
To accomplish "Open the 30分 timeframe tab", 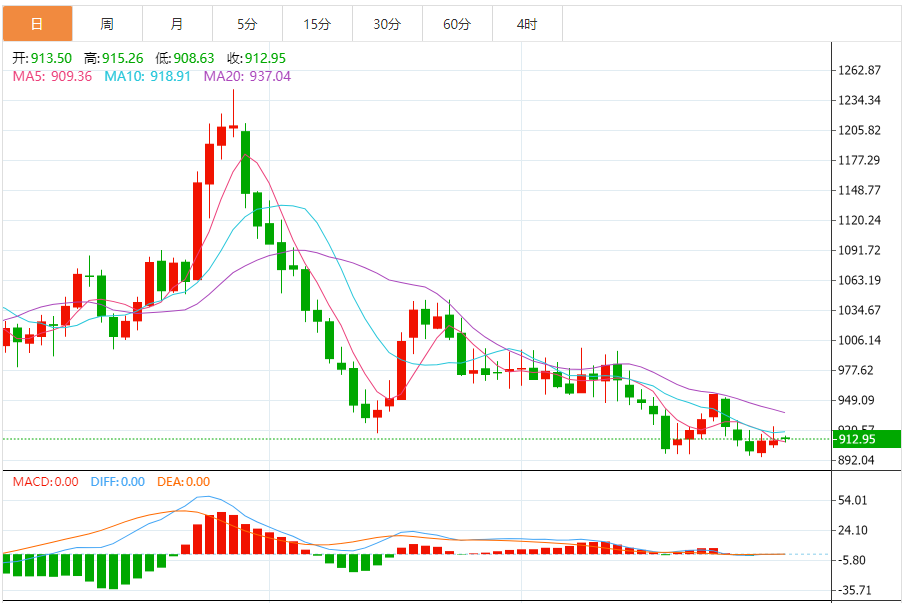I will click(387, 24).
